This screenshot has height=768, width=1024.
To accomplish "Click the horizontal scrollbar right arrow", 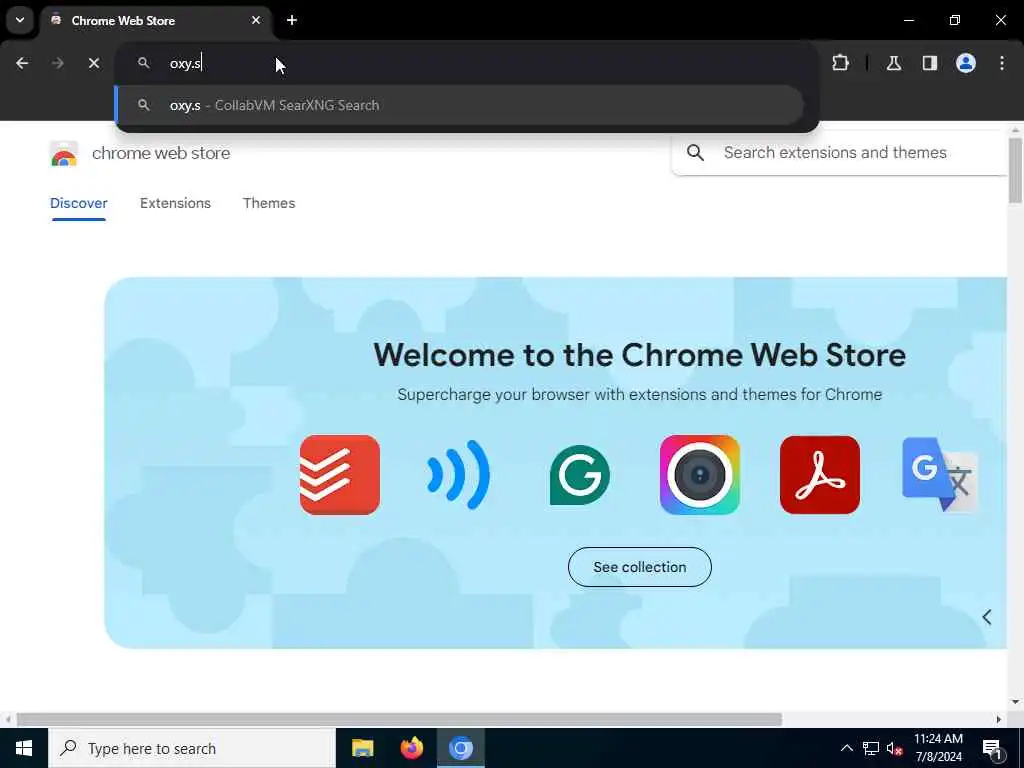I will point(999,719).
